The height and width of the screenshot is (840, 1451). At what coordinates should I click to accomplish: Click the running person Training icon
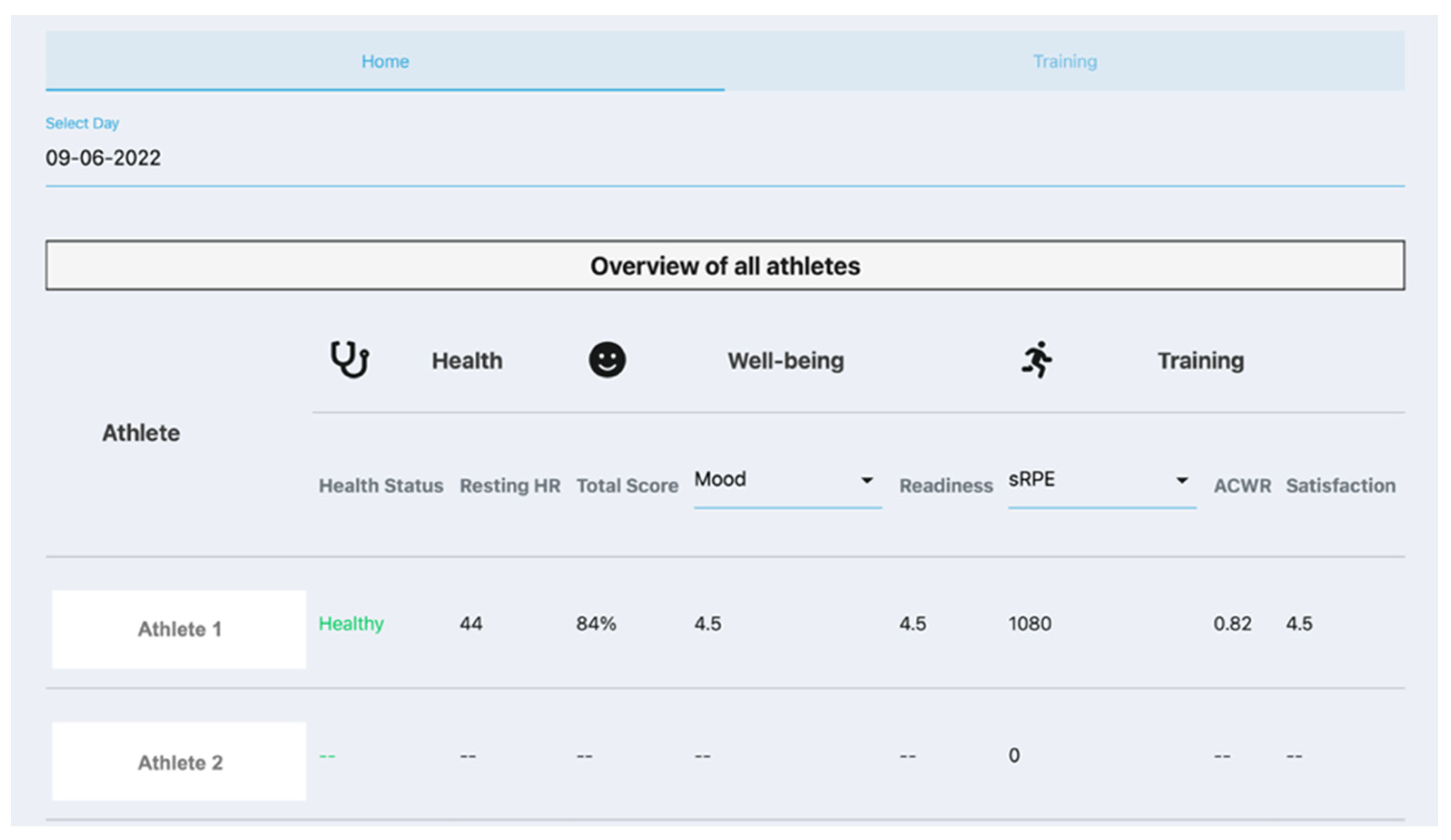click(1037, 360)
